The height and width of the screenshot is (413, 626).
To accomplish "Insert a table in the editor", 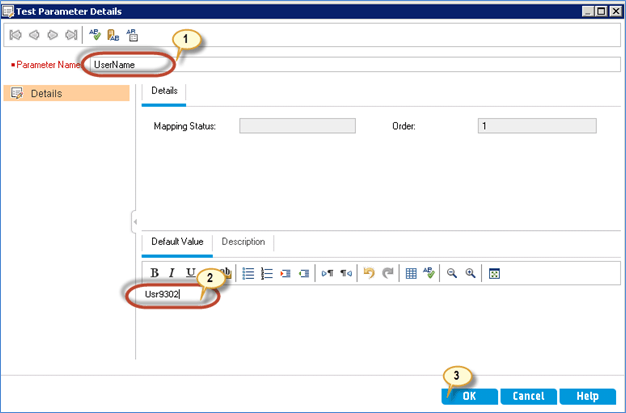I will click(411, 273).
